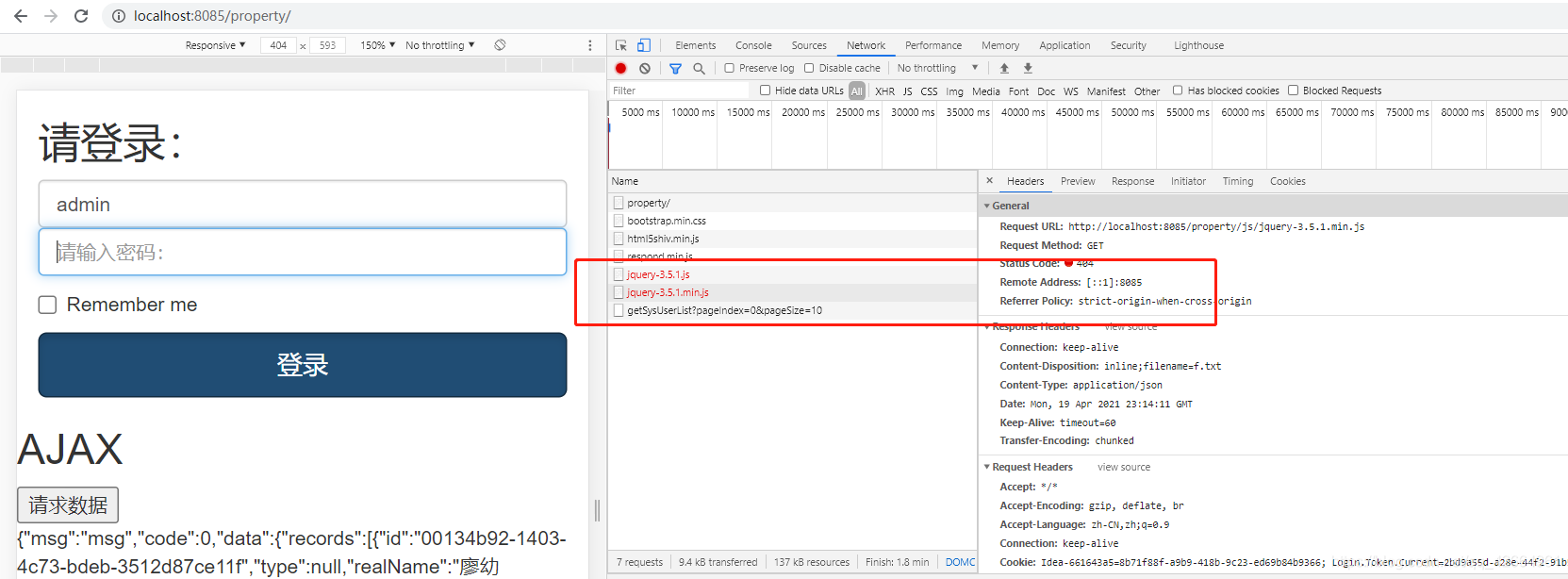Screen dimensions: 1568x579
Task: Collapse the Request Headers section
Action: tap(986, 467)
